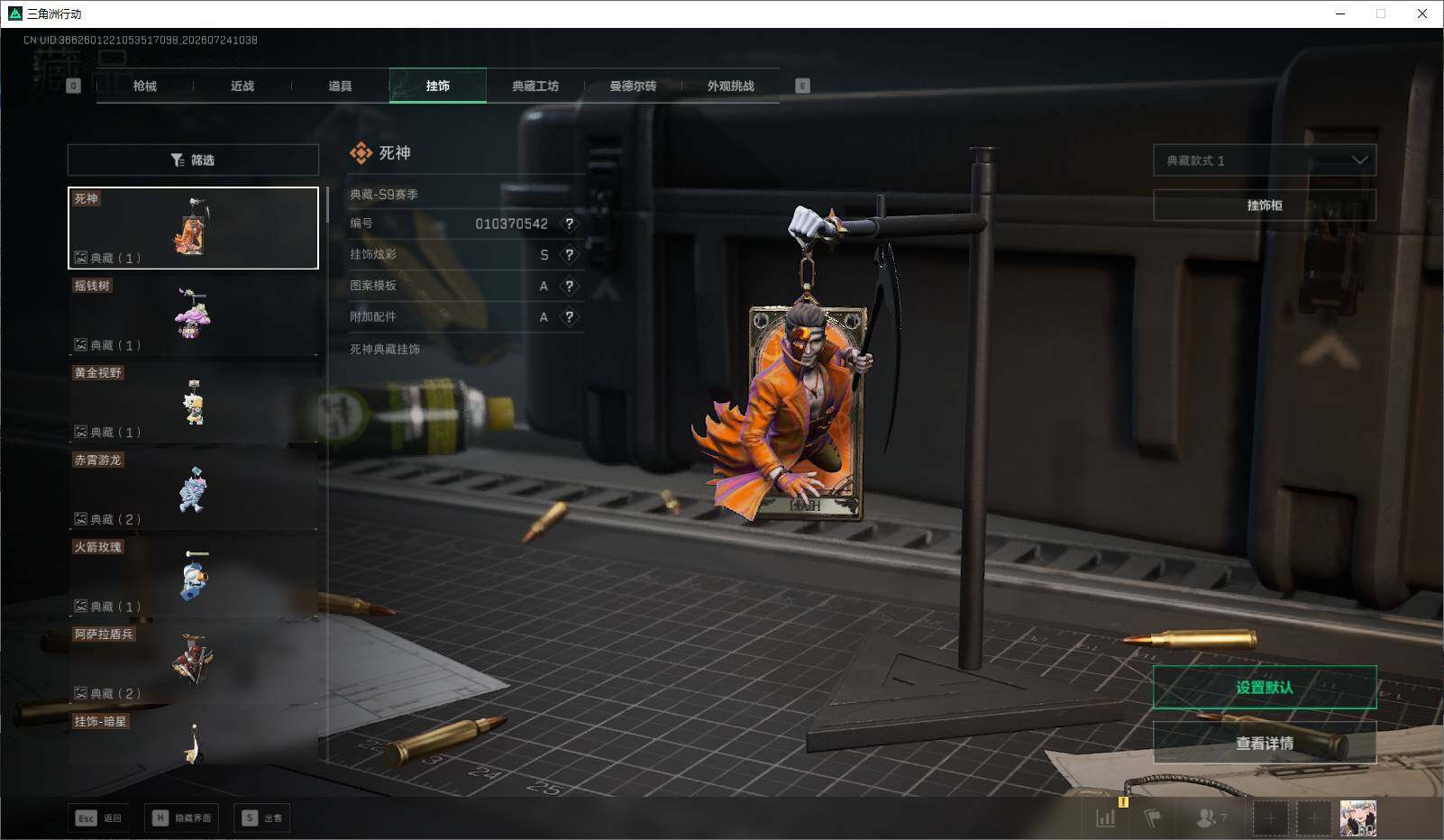Select the 火箭玫瑰 charm item
Image resolution: width=1444 pixels, height=840 pixels.
[193, 576]
